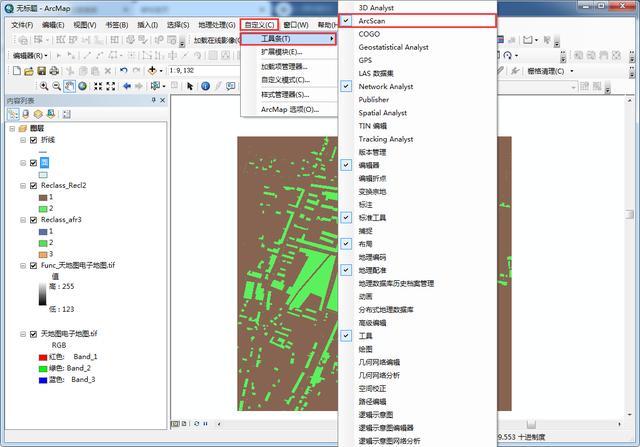The image size is (640, 447).
Task: Open 样式管理器(S)... entry
Action: click(x=288, y=95)
